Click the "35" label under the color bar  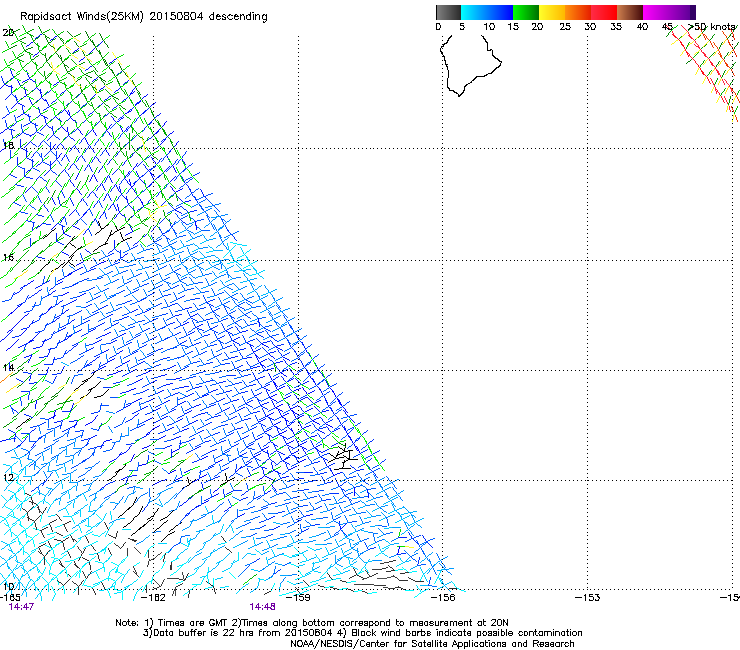pos(616,27)
